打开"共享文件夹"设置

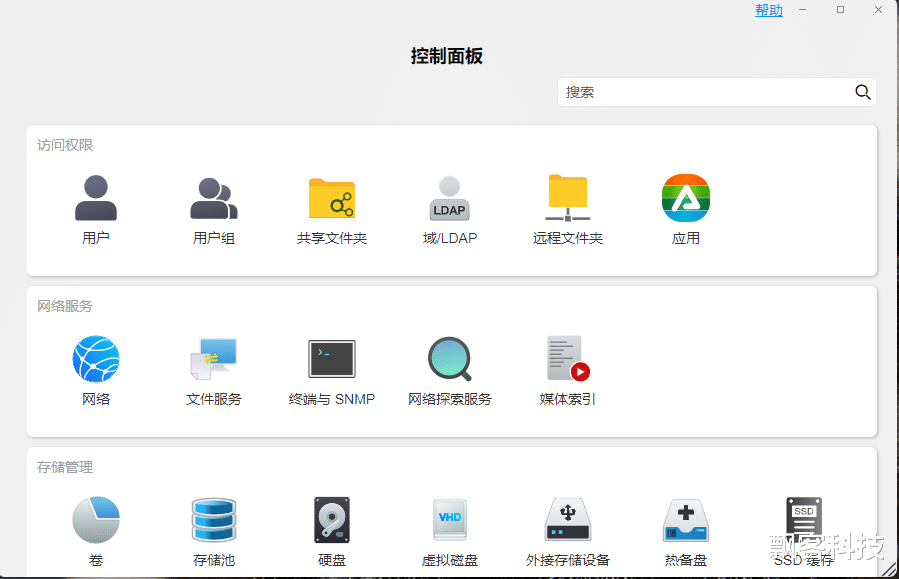[x=331, y=198]
